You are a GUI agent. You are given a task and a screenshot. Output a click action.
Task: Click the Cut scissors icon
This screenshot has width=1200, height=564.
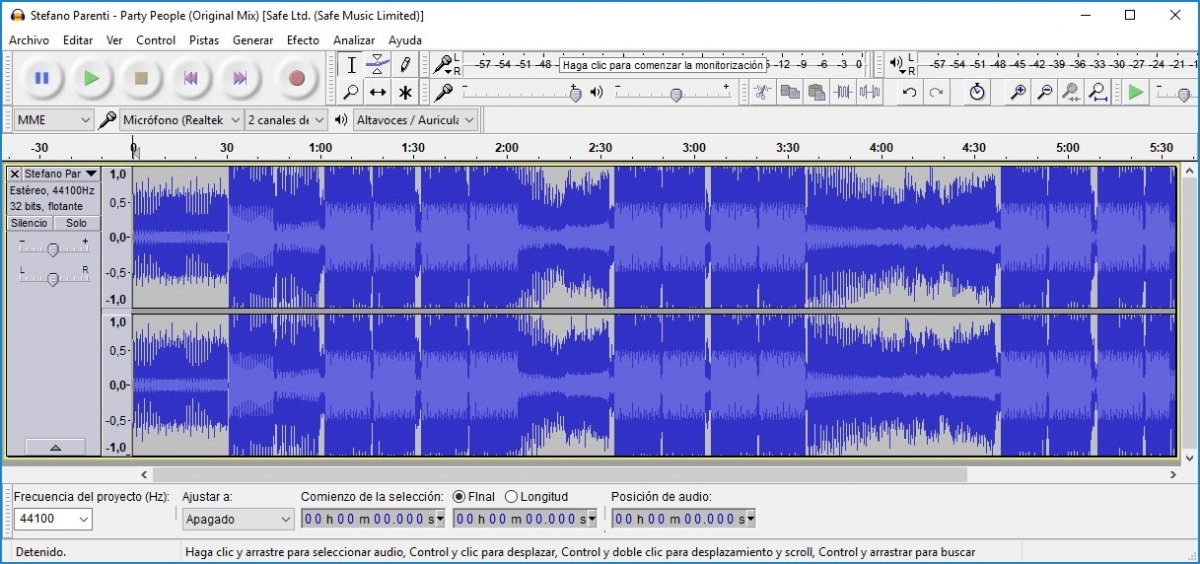click(x=761, y=92)
